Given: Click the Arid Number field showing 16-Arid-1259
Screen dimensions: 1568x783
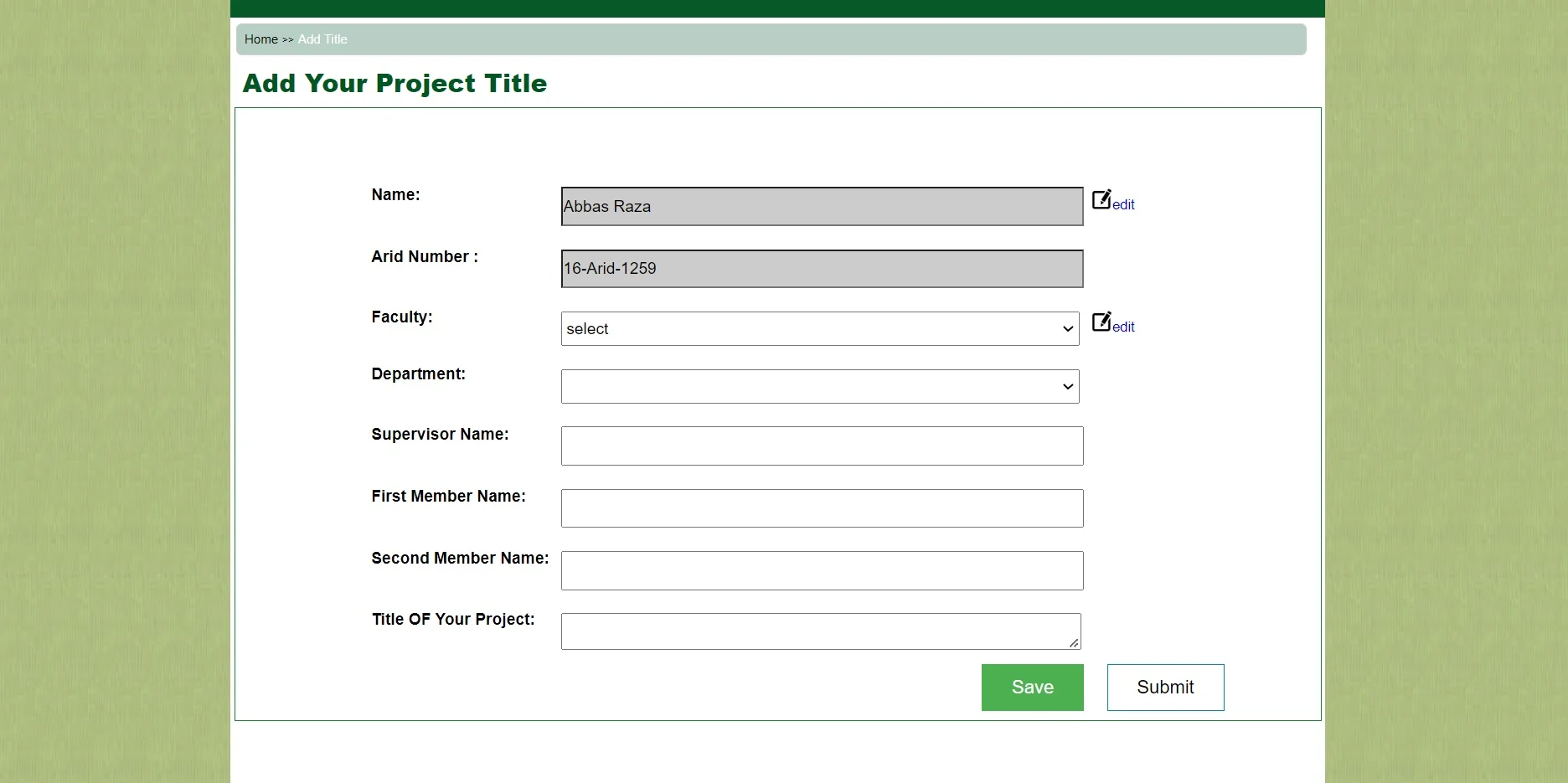Looking at the screenshot, I should (821, 268).
